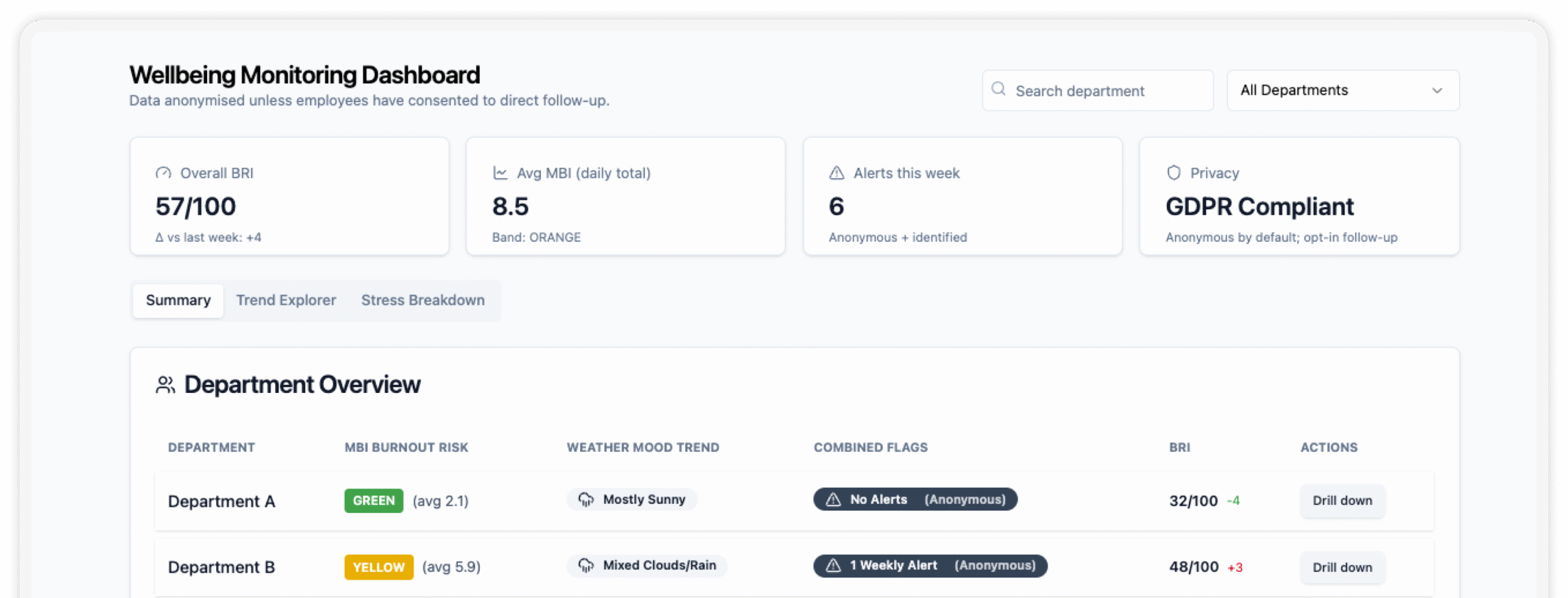Screen dimensions: 1568x598
Task: Click the GREEN burnout risk badge
Action: point(374,501)
